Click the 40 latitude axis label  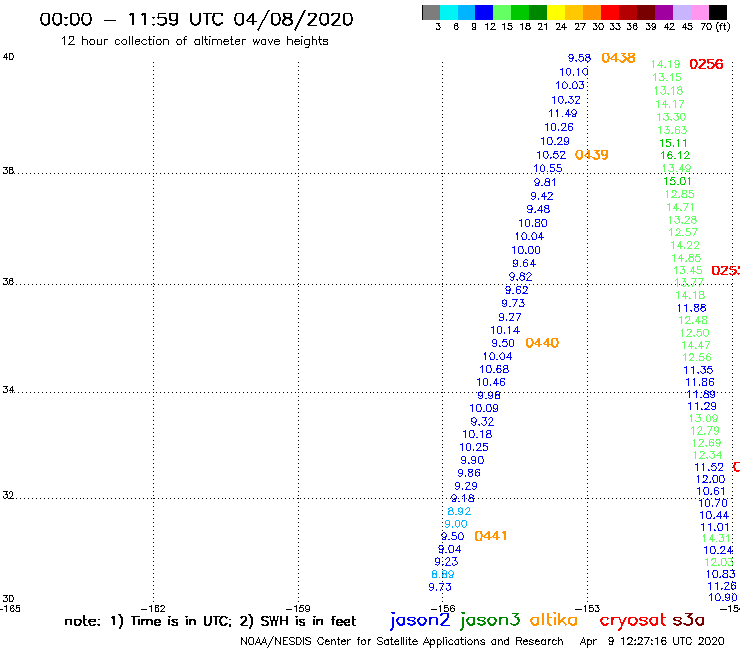(8, 57)
